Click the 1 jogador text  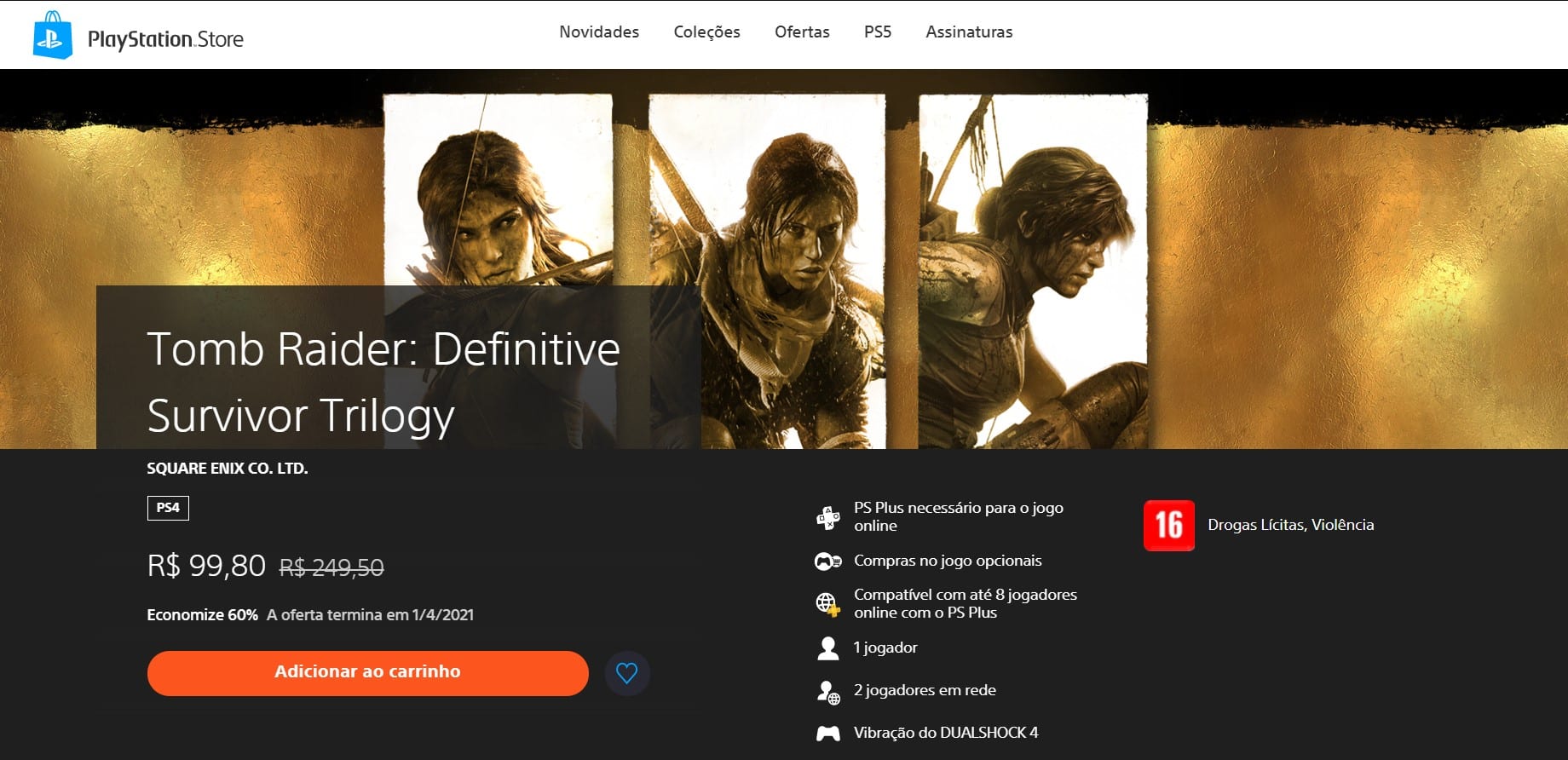point(885,648)
